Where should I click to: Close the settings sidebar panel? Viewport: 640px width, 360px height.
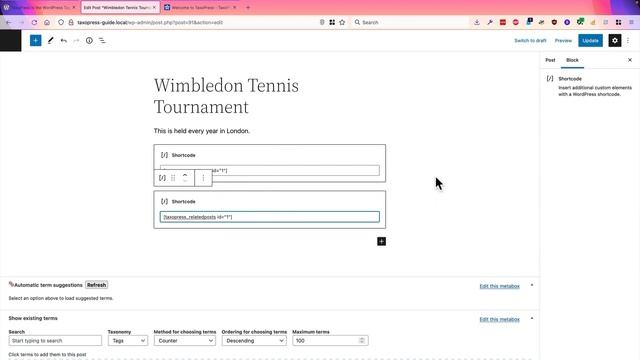pos(630,60)
